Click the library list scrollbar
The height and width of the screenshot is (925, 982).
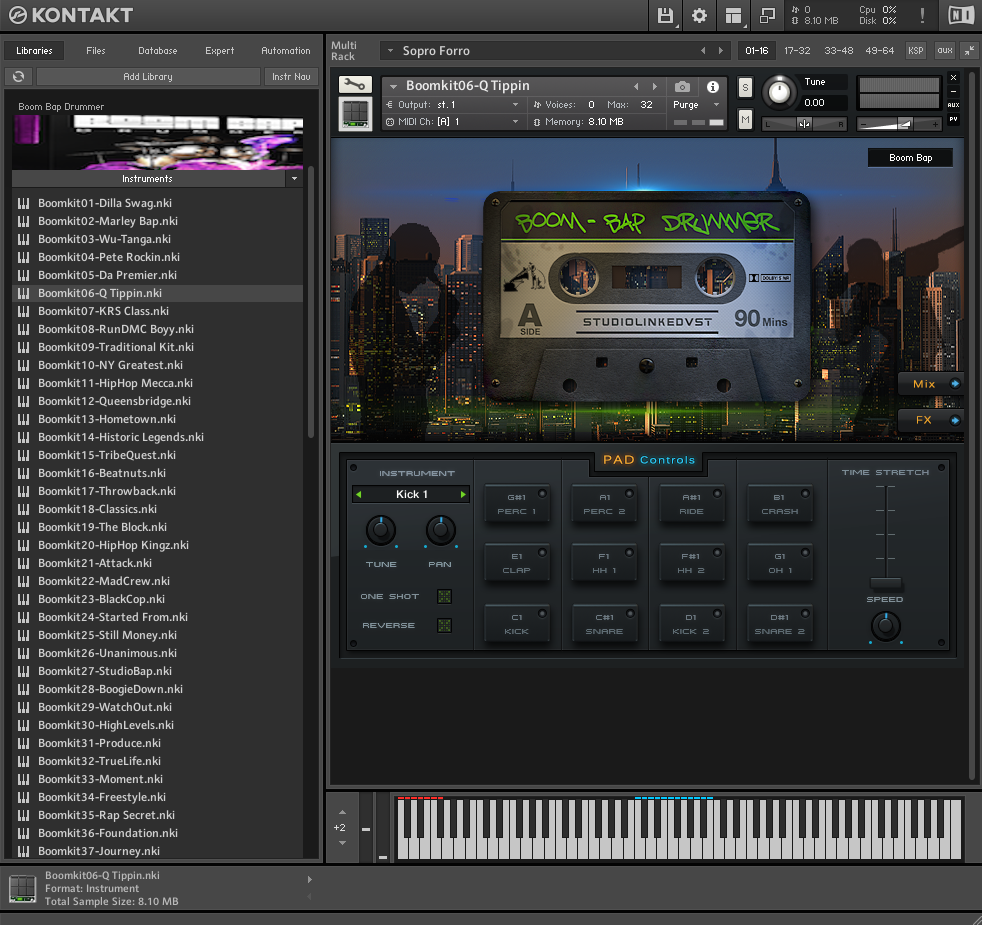coord(311,302)
